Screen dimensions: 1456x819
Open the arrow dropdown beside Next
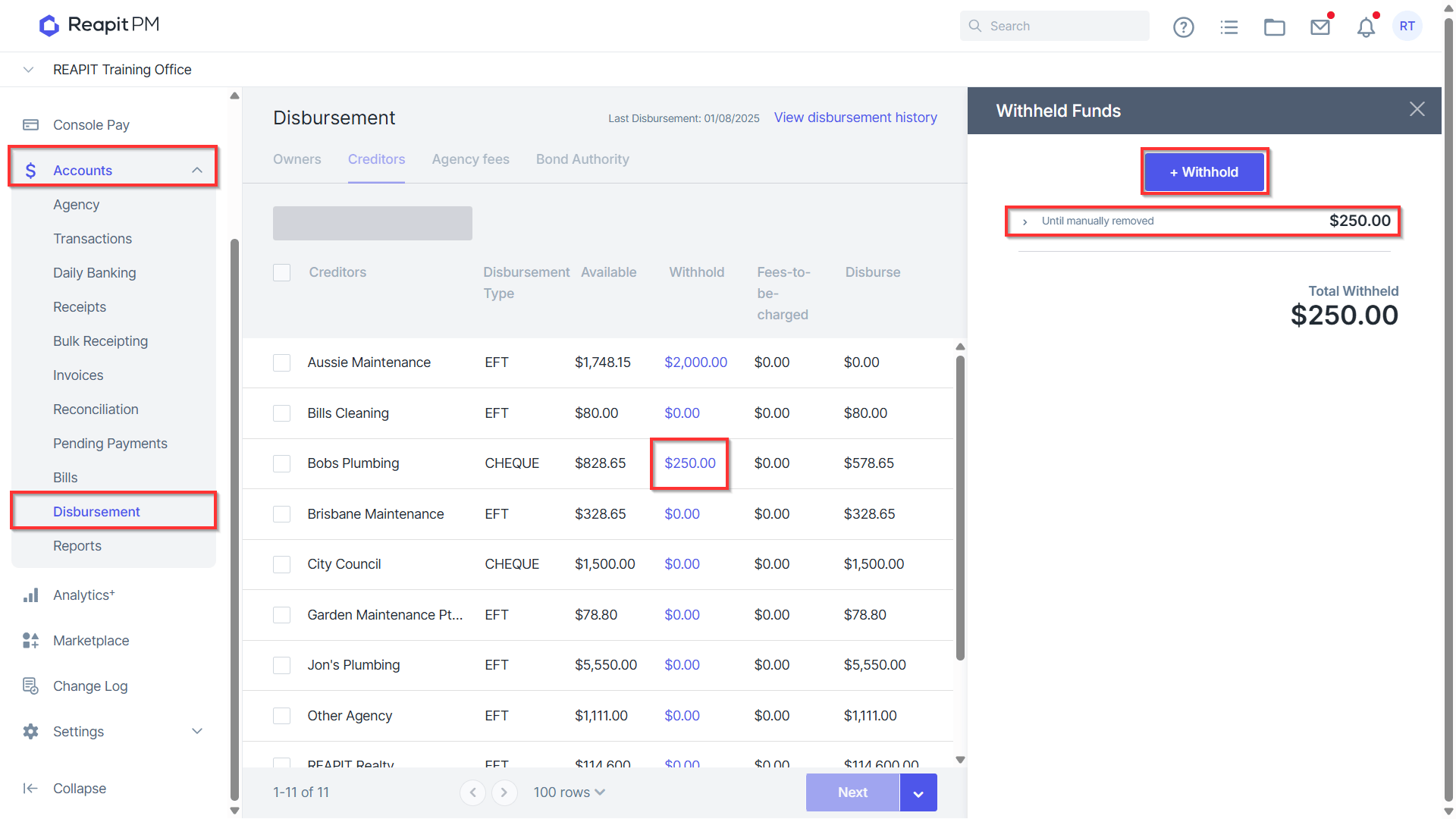(918, 792)
